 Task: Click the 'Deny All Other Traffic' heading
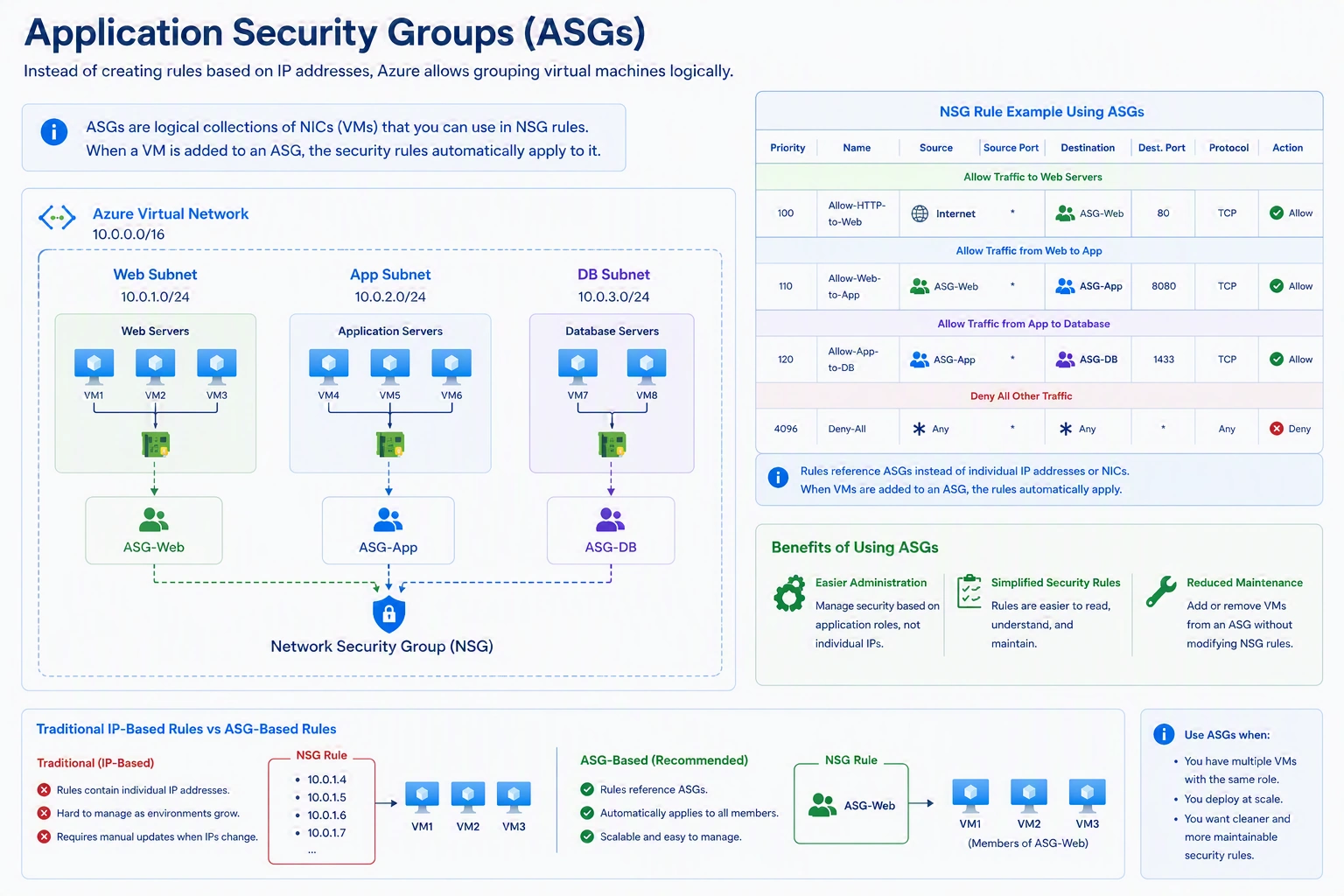click(x=1021, y=395)
